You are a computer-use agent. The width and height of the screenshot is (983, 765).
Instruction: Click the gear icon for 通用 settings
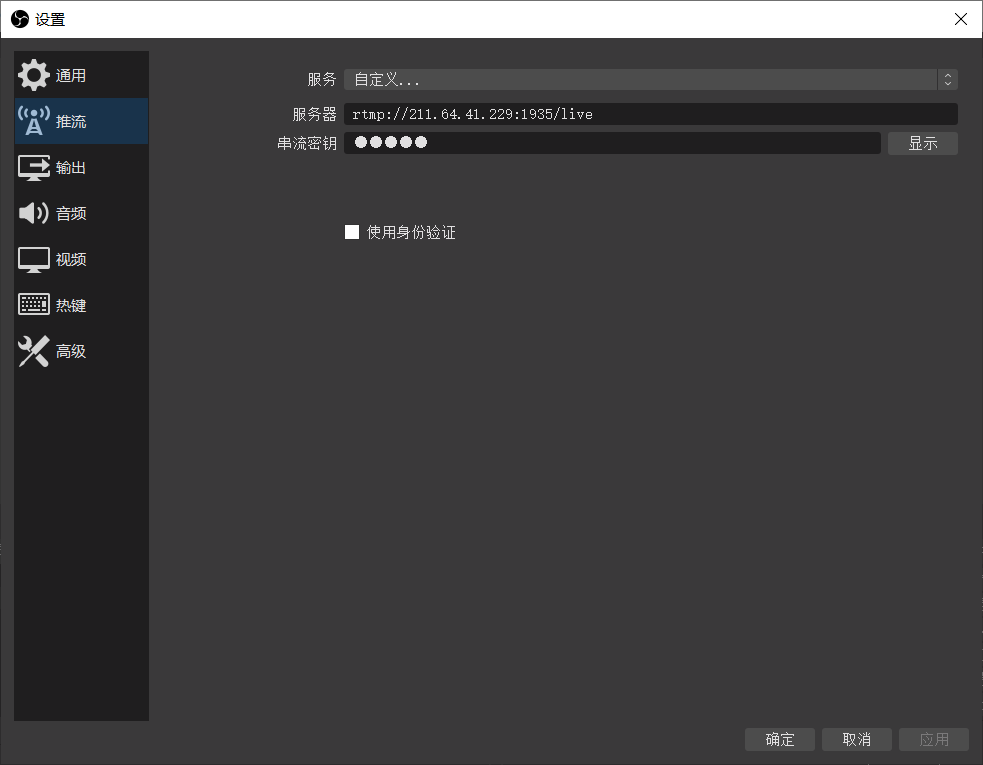click(34, 76)
